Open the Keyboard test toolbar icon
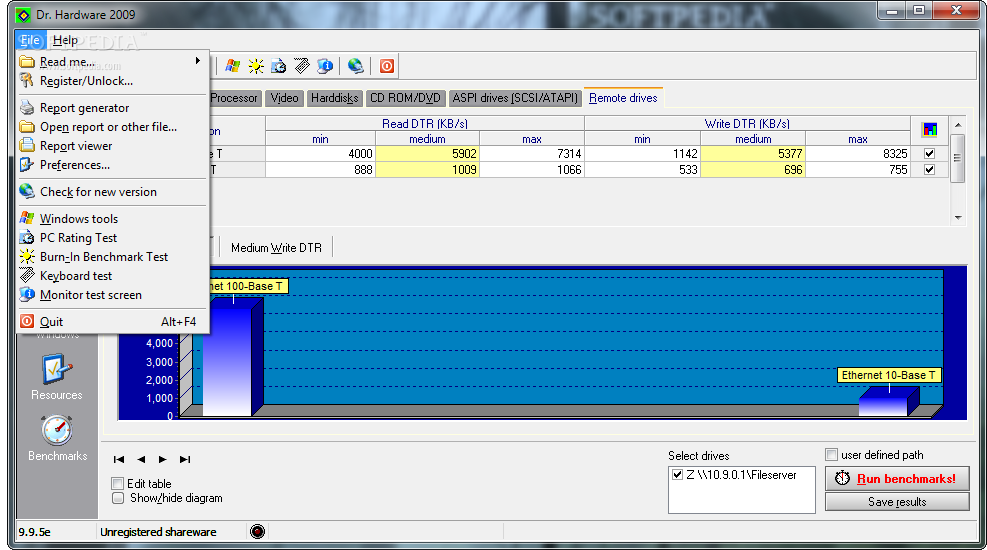Screen dimensions: 987x550 (302, 65)
